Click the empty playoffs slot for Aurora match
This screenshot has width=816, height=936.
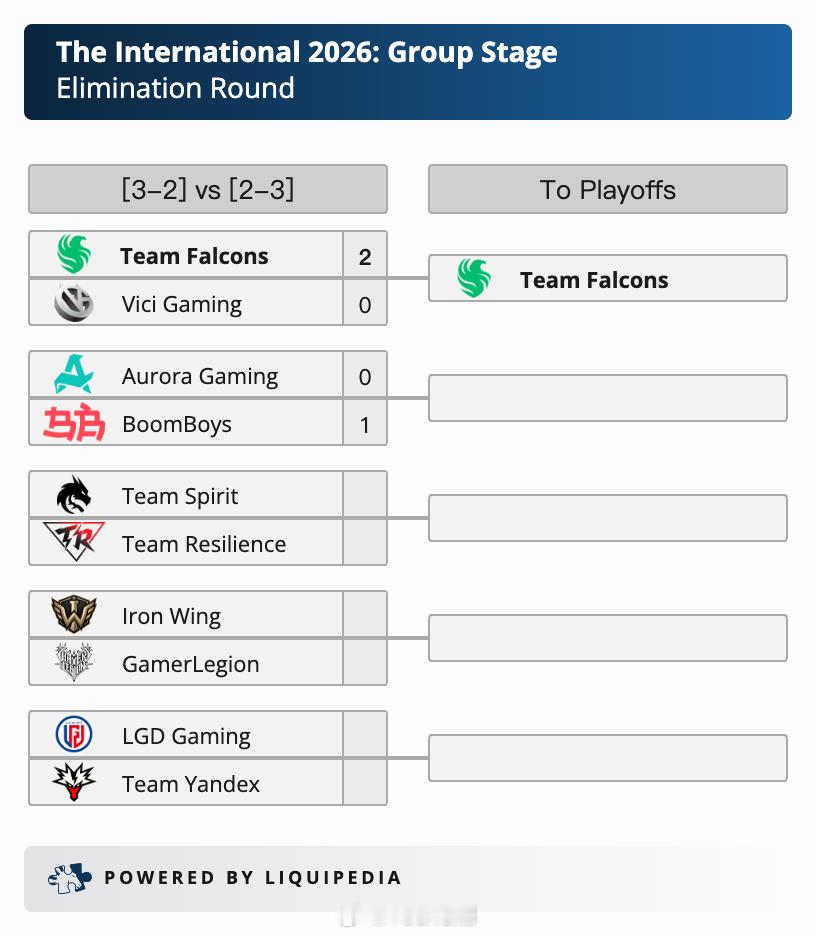[608, 398]
